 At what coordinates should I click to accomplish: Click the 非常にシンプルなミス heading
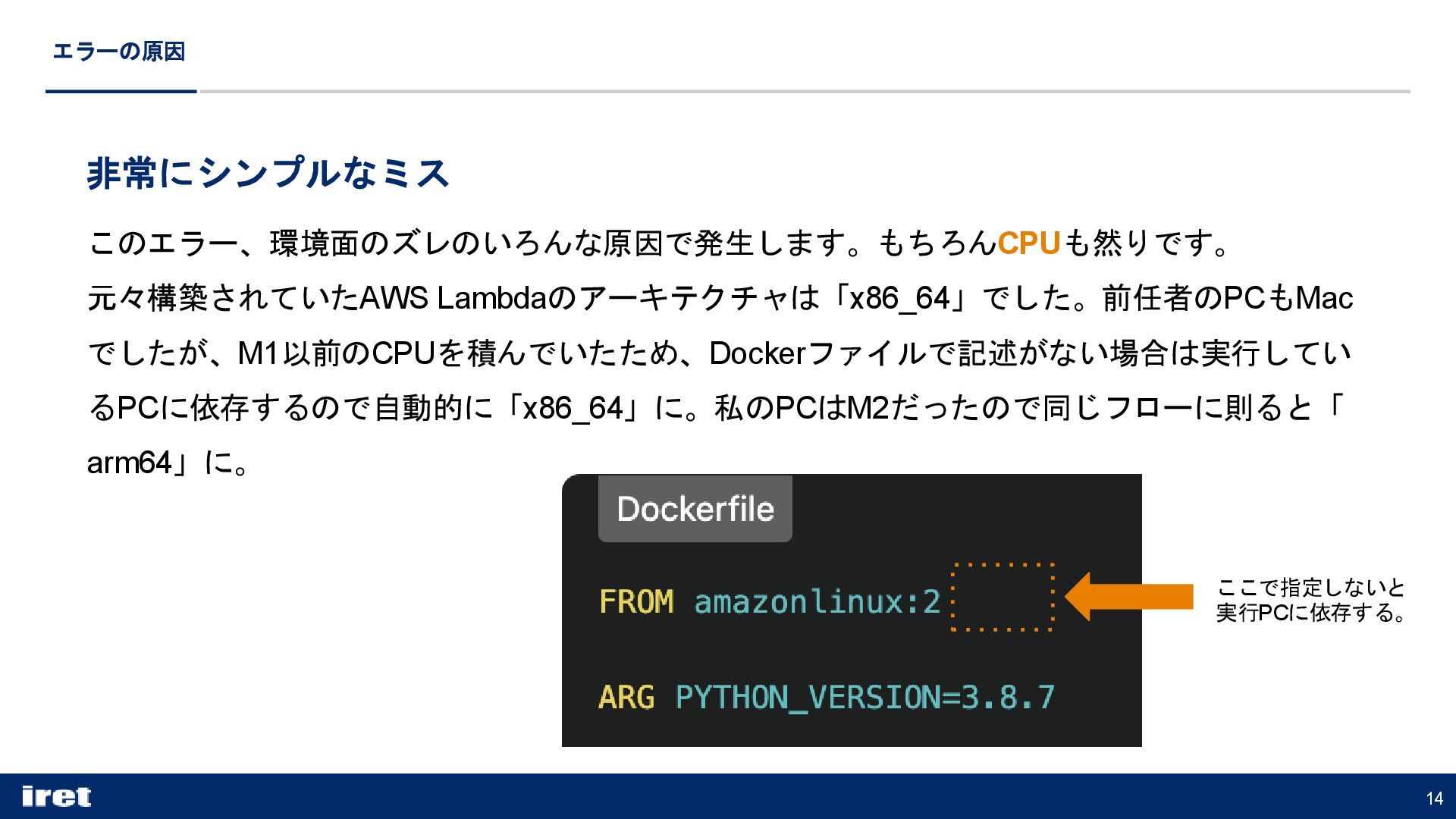click(x=268, y=173)
